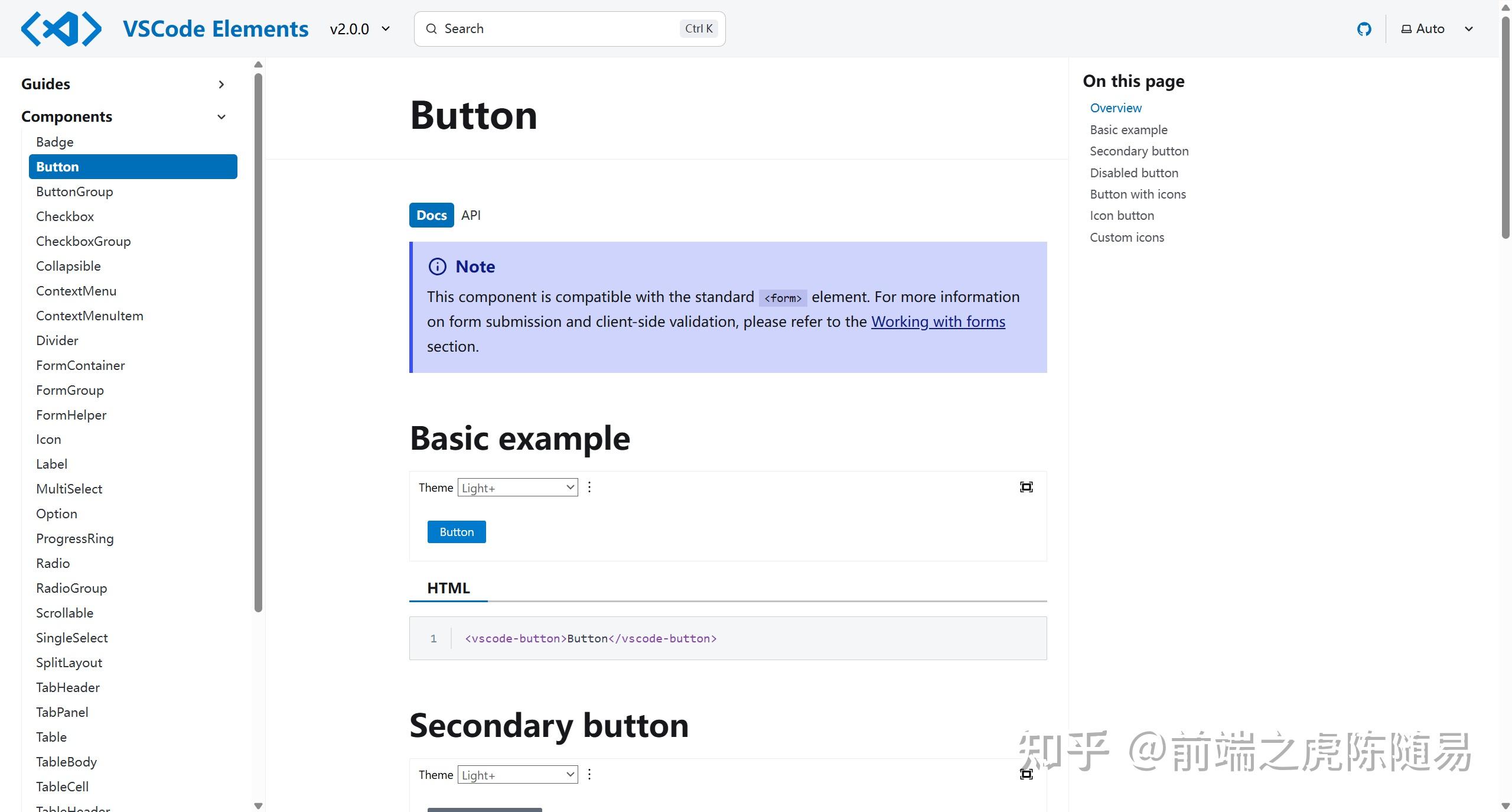Click the GitHub repository icon
The image size is (1512, 812).
tap(1364, 28)
